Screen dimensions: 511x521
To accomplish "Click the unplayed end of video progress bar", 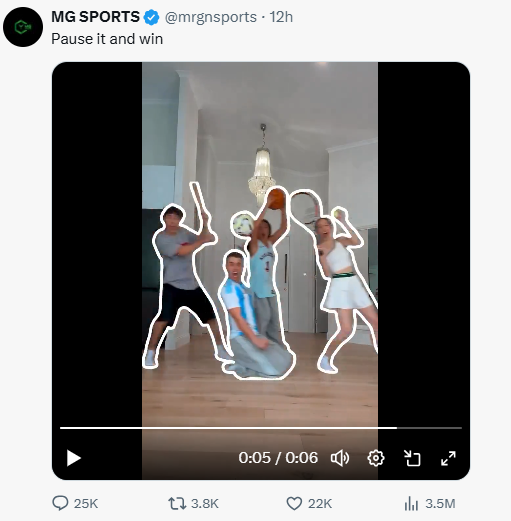I will (429, 428).
